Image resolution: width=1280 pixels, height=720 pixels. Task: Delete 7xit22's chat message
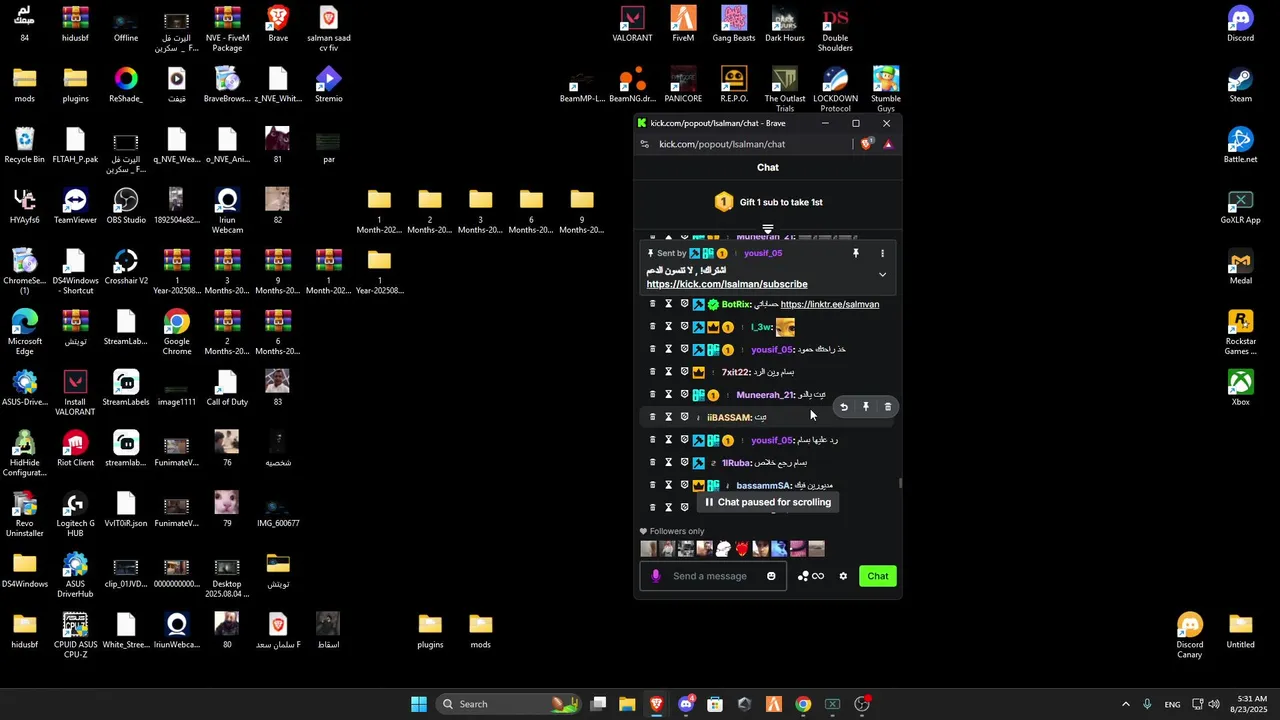point(653,372)
